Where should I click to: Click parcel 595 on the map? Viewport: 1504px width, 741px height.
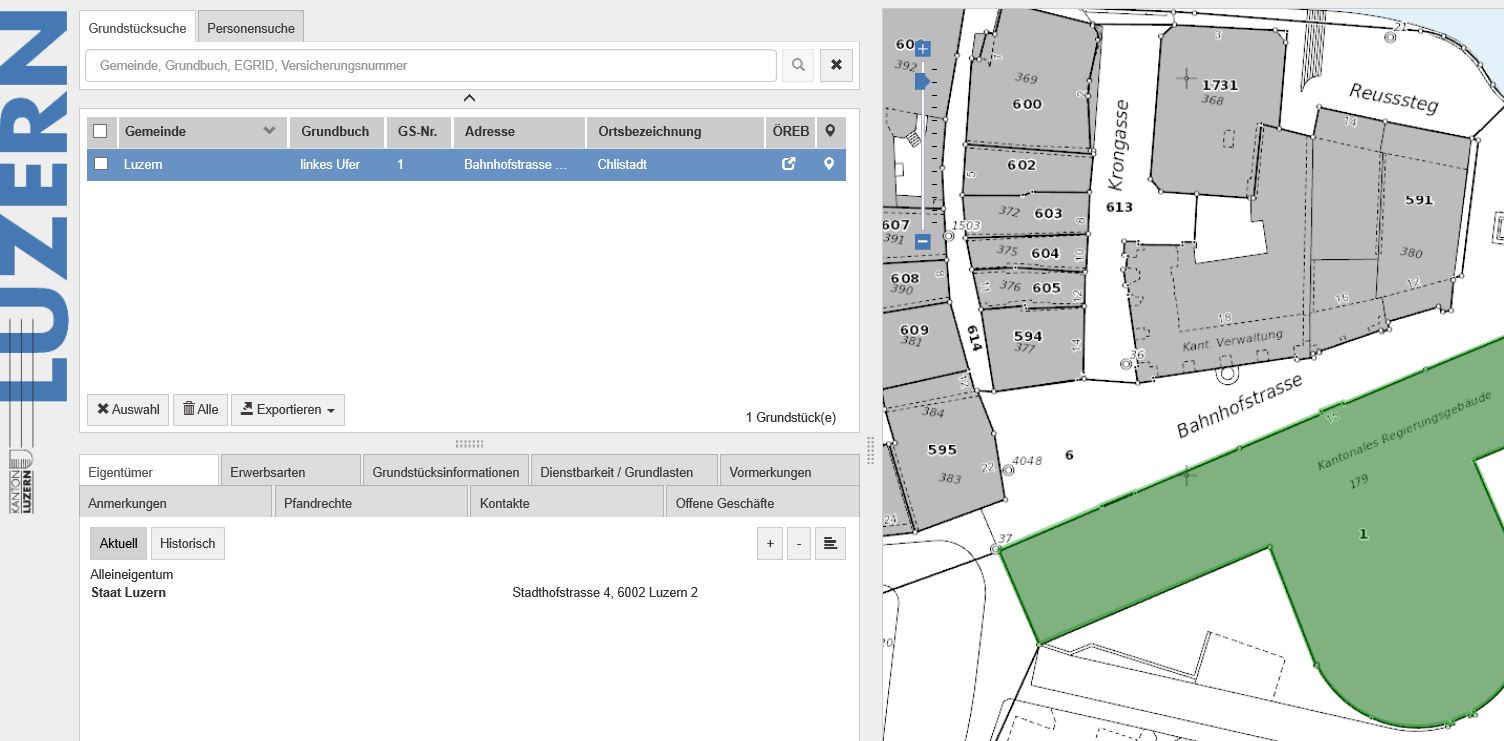tap(942, 449)
